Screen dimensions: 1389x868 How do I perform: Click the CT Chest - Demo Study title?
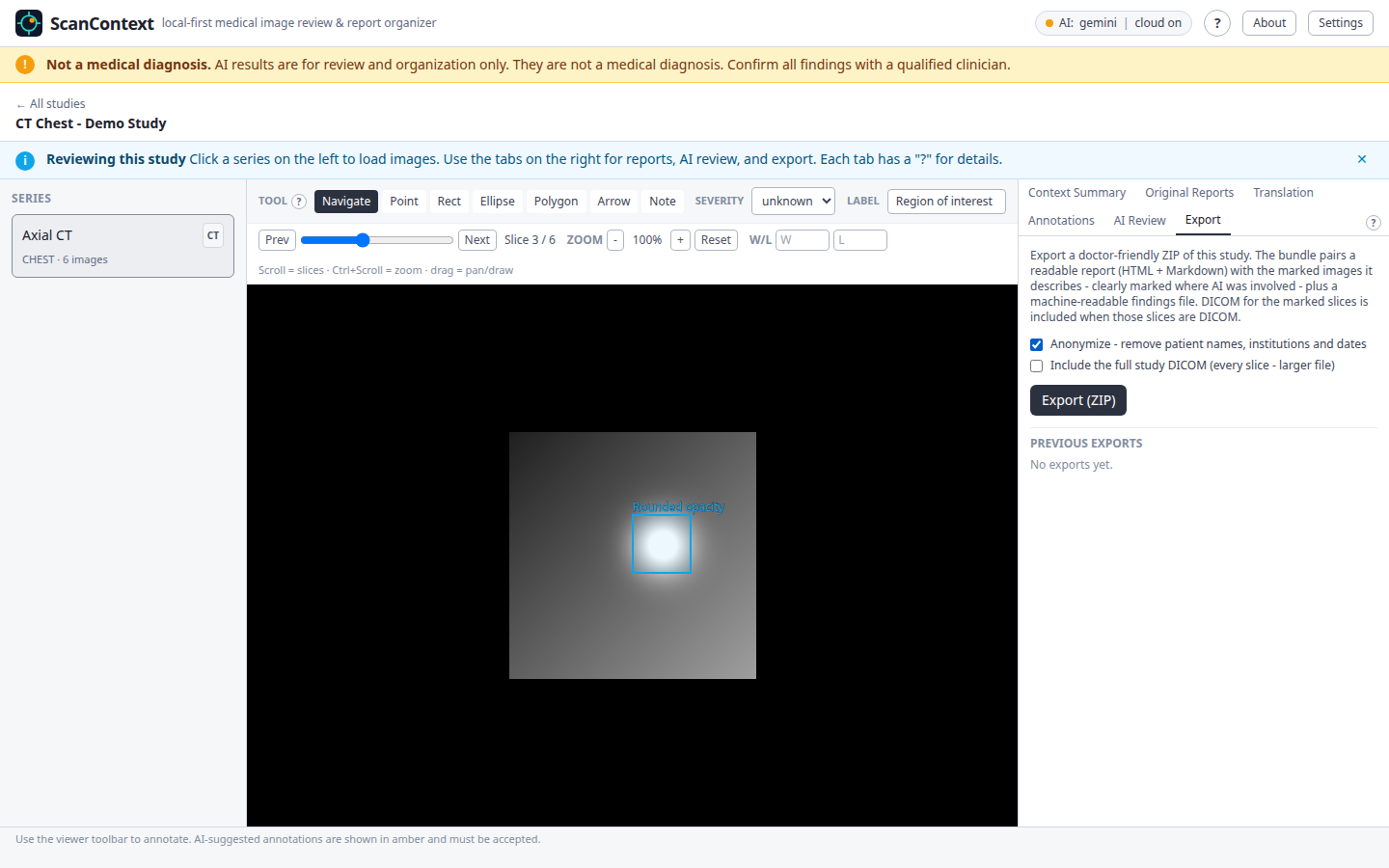tap(91, 123)
